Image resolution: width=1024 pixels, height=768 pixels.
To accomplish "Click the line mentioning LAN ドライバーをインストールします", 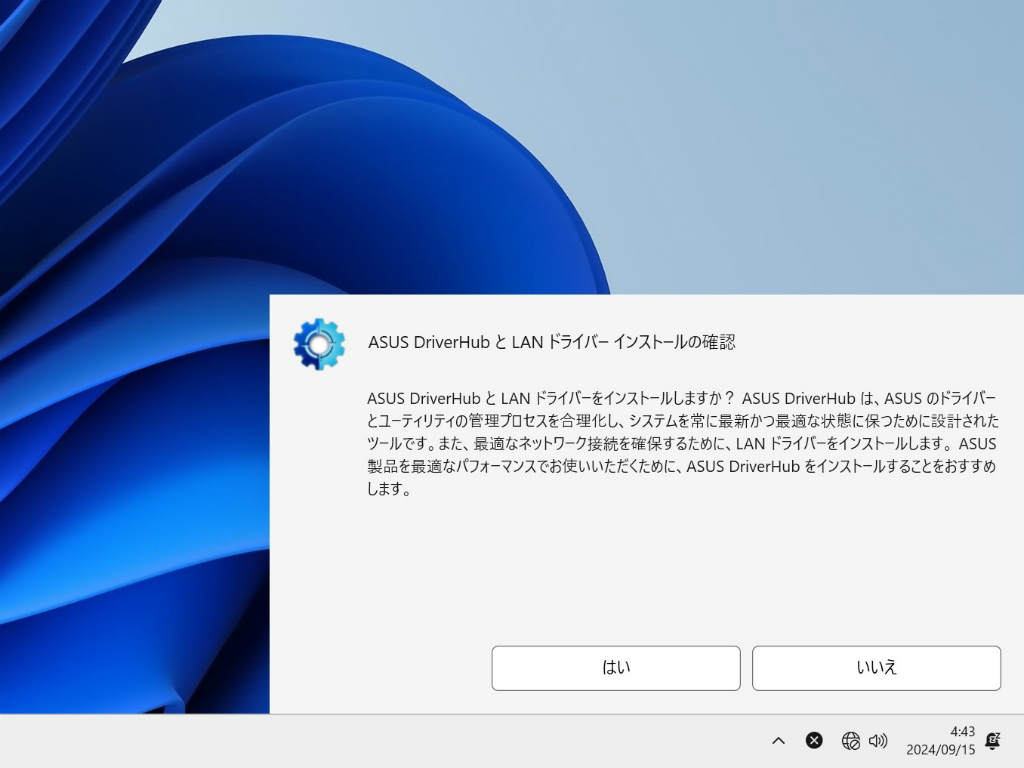I will tap(681, 443).
